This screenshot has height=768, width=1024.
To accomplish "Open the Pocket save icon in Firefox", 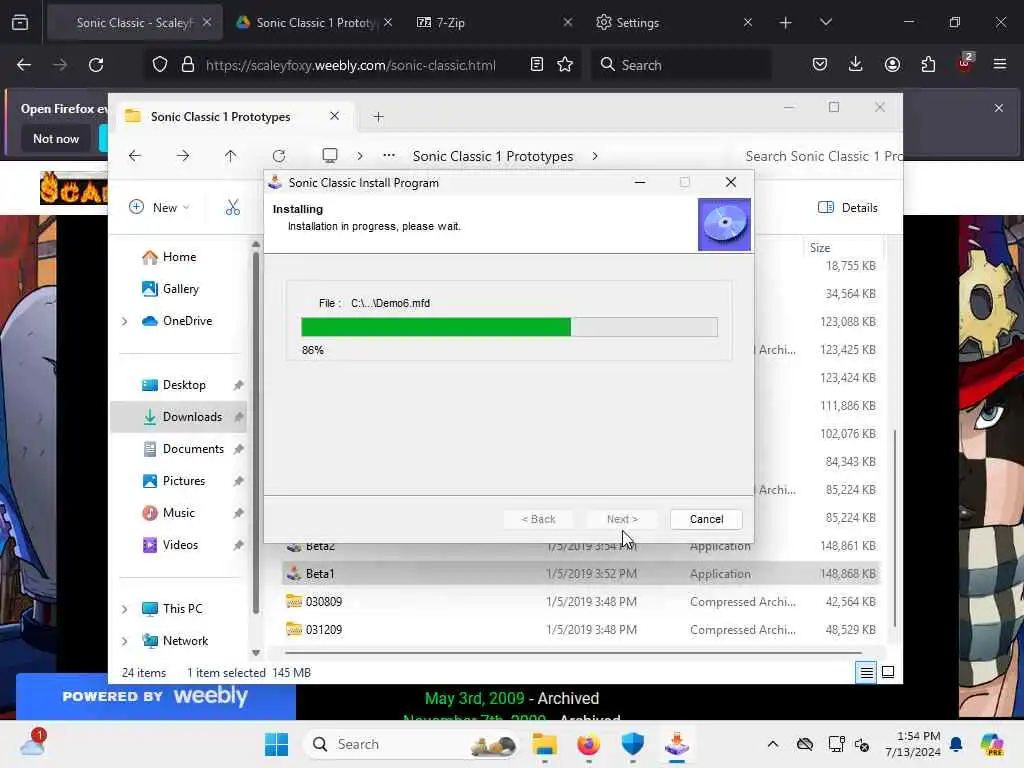I will (x=820, y=64).
